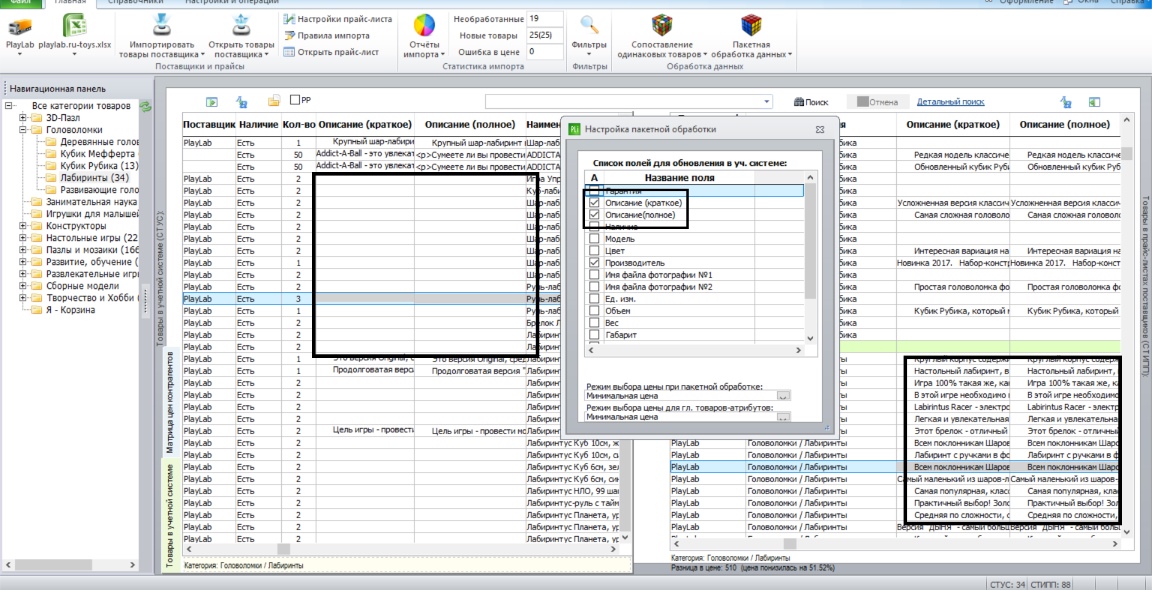Uncheck Описание(полное) field checkbox
1152x590 pixels.
click(594, 215)
